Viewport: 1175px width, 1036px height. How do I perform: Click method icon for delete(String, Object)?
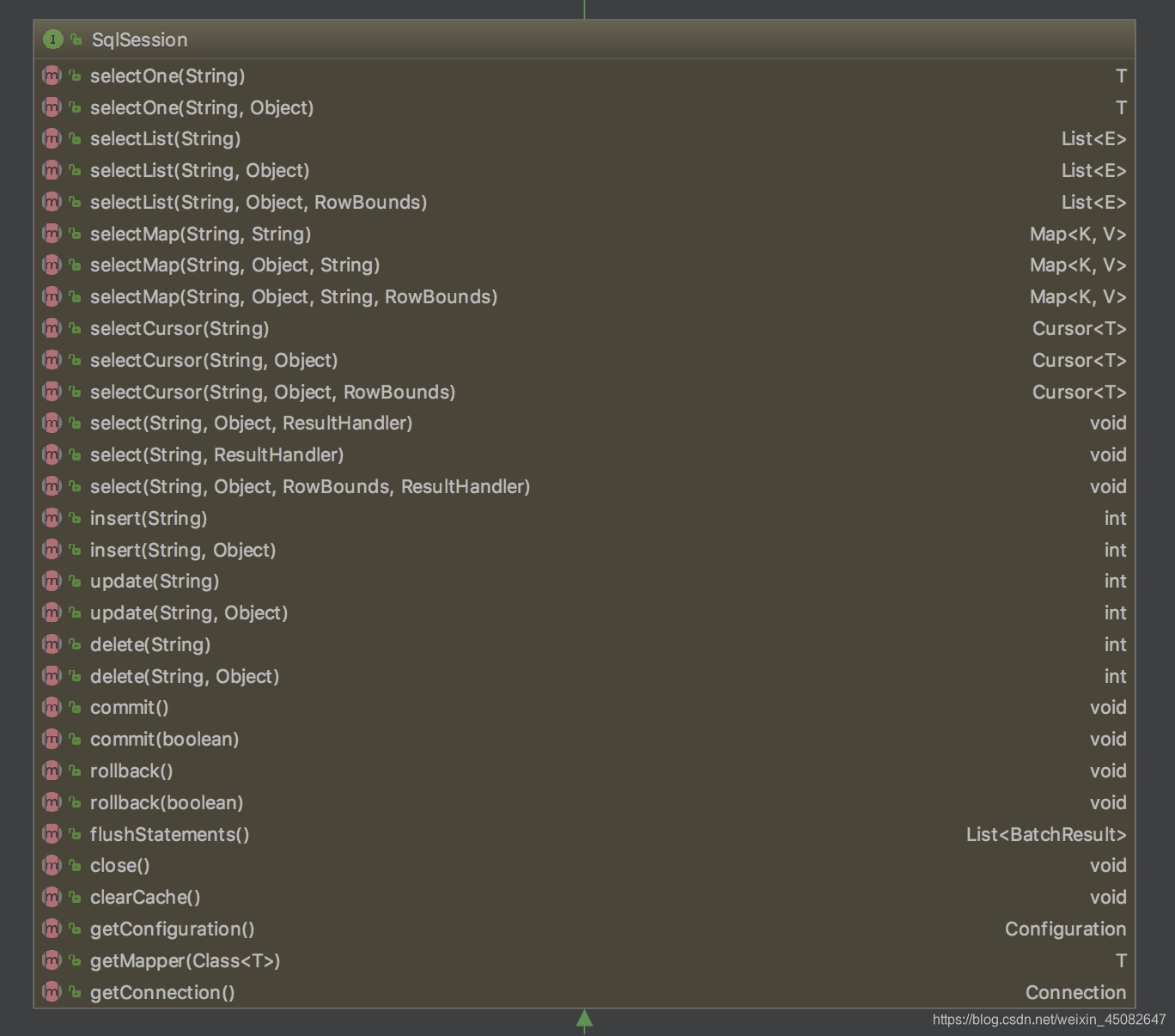pyautogui.click(x=52, y=676)
